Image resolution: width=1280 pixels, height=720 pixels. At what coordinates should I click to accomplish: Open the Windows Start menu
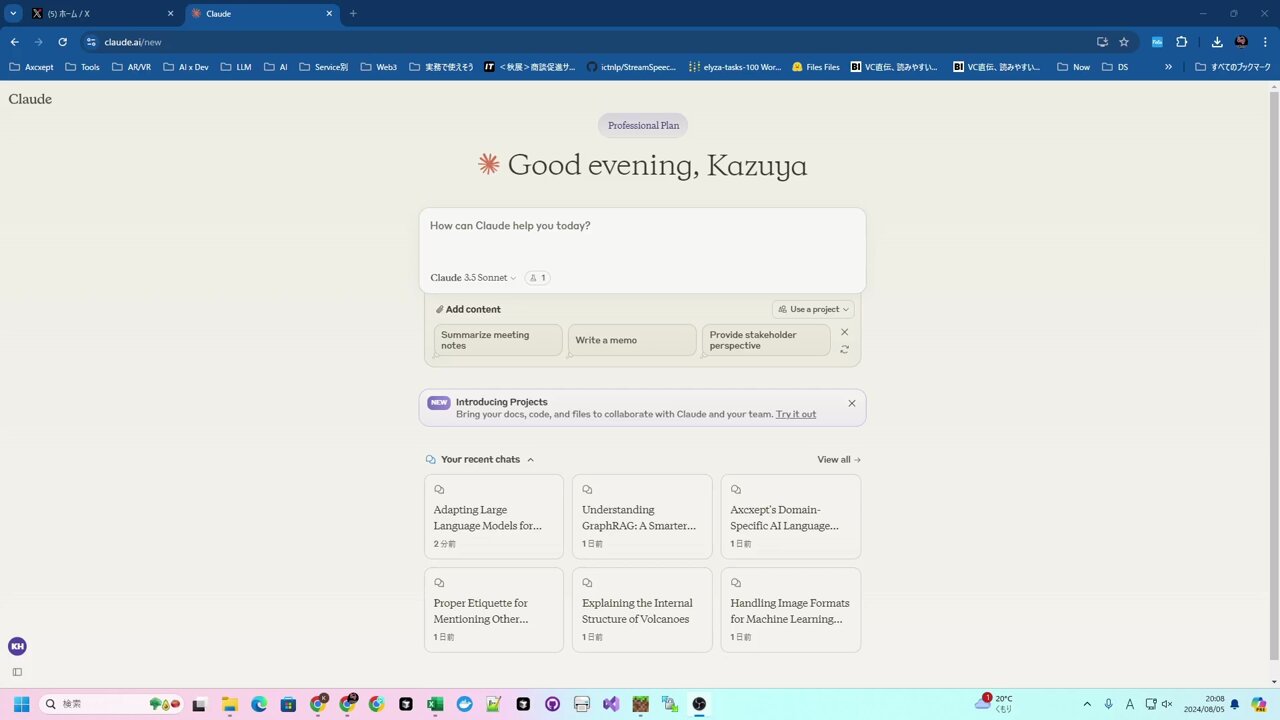pyautogui.click(x=21, y=704)
